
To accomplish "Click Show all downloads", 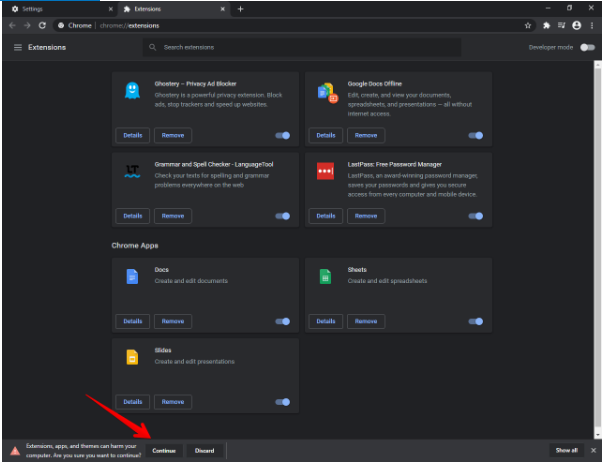I will (x=567, y=451).
